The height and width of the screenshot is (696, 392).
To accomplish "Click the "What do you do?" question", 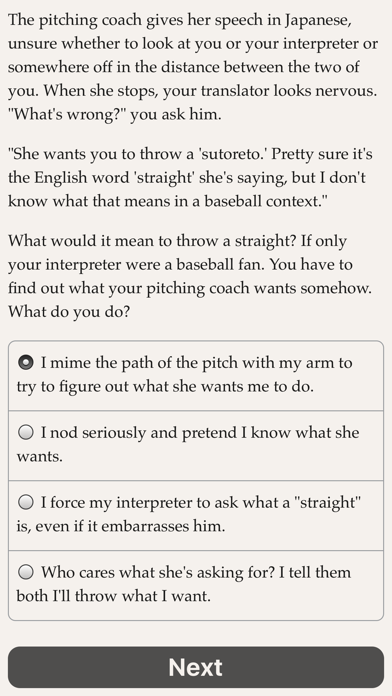I will pos(69,312).
